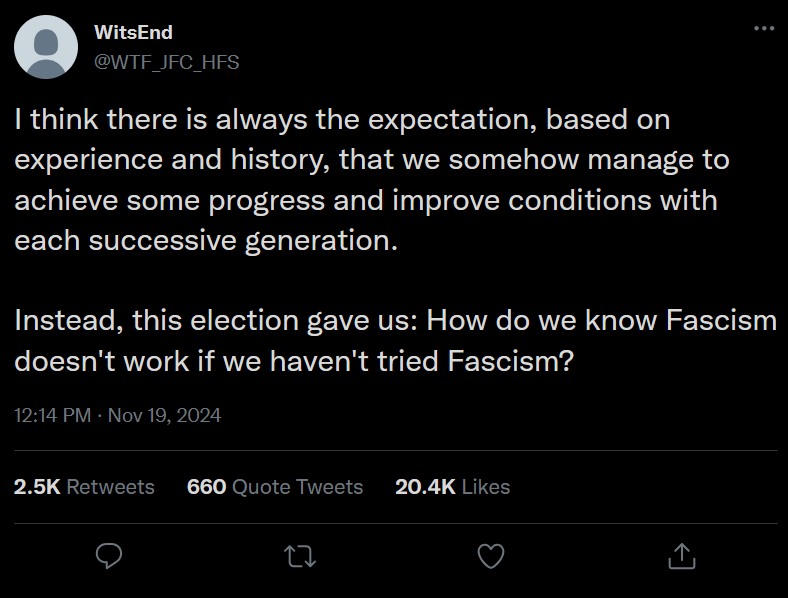Click the reply speech bubble icon
Image resolution: width=788 pixels, height=598 pixels.
pyautogui.click(x=109, y=556)
